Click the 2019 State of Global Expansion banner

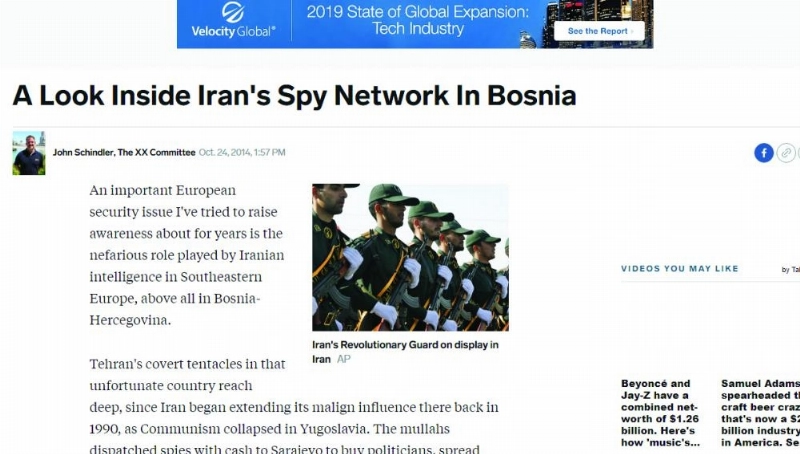pyautogui.click(x=417, y=20)
